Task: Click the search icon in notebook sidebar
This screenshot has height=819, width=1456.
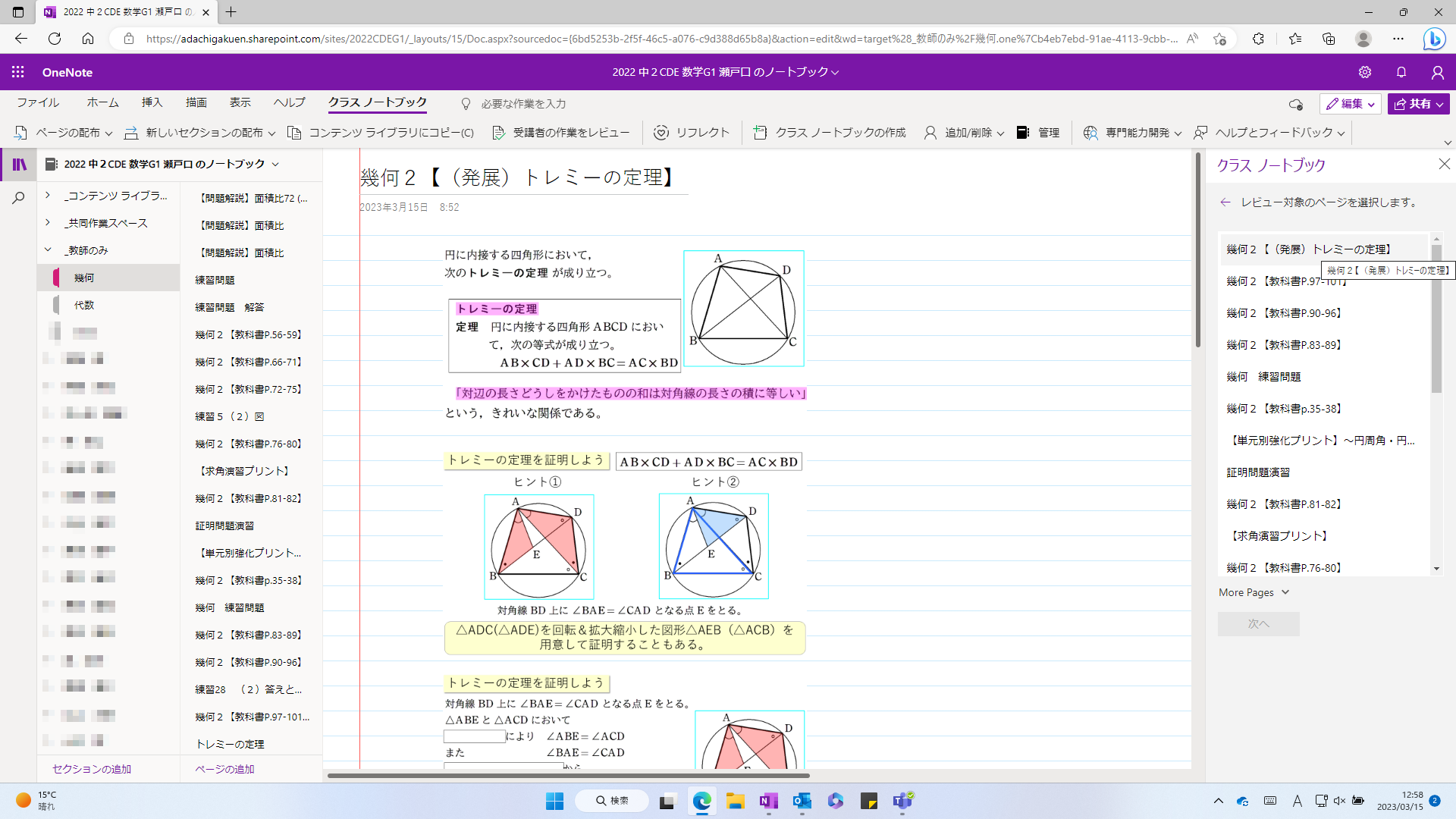Action: (x=18, y=197)
